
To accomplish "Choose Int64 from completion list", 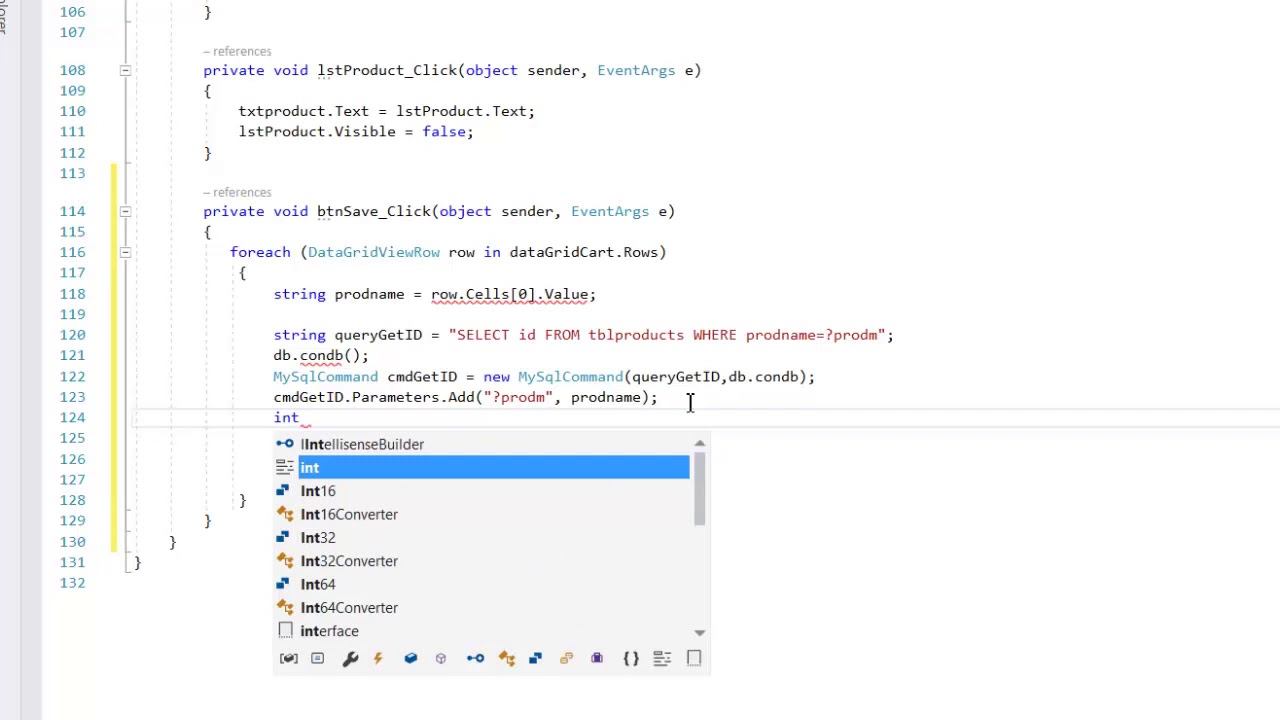I will pyautogui.click(x=482, y=584).
